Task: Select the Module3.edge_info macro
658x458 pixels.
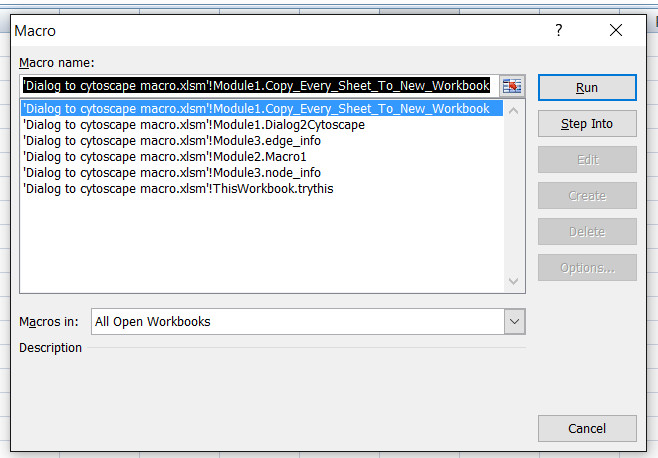Action: [x=262, y=141]
